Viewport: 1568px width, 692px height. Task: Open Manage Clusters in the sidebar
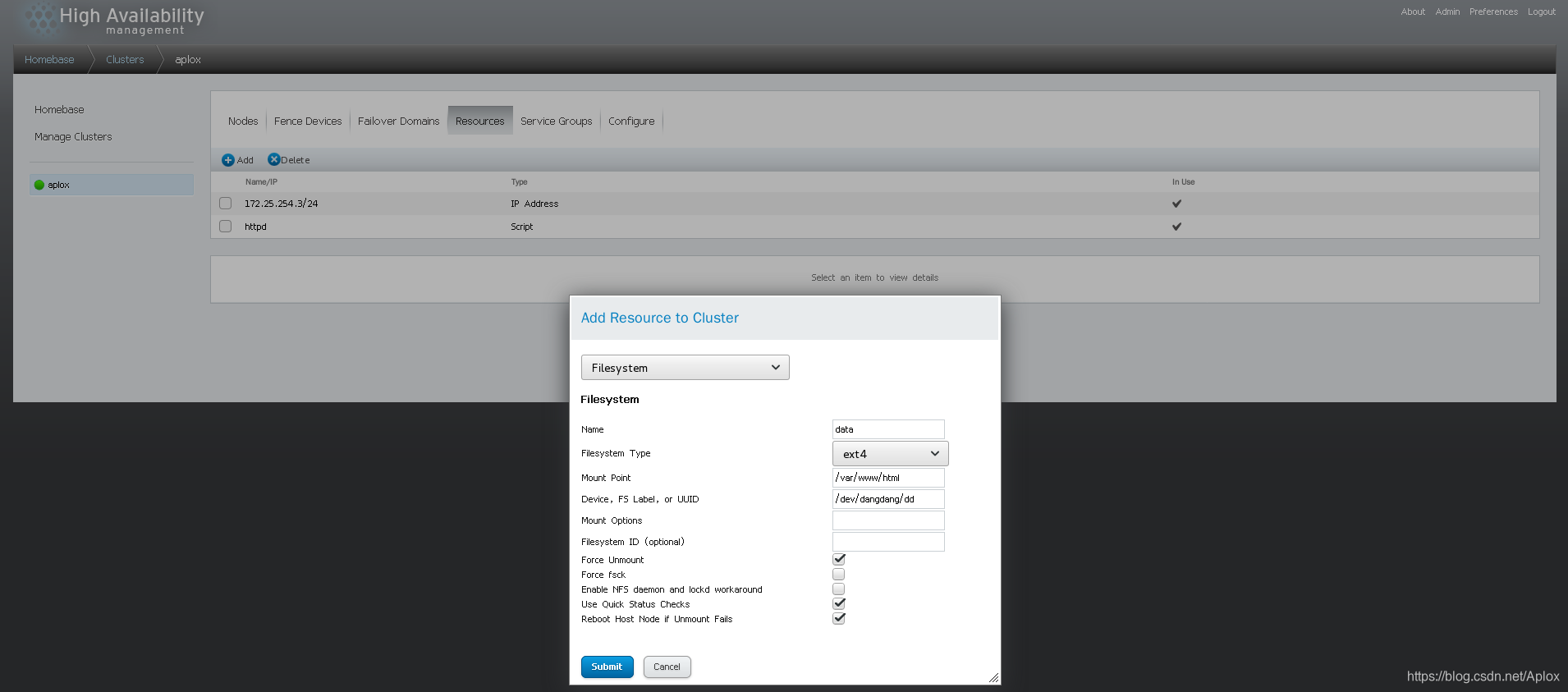click(x=73, y=136)
